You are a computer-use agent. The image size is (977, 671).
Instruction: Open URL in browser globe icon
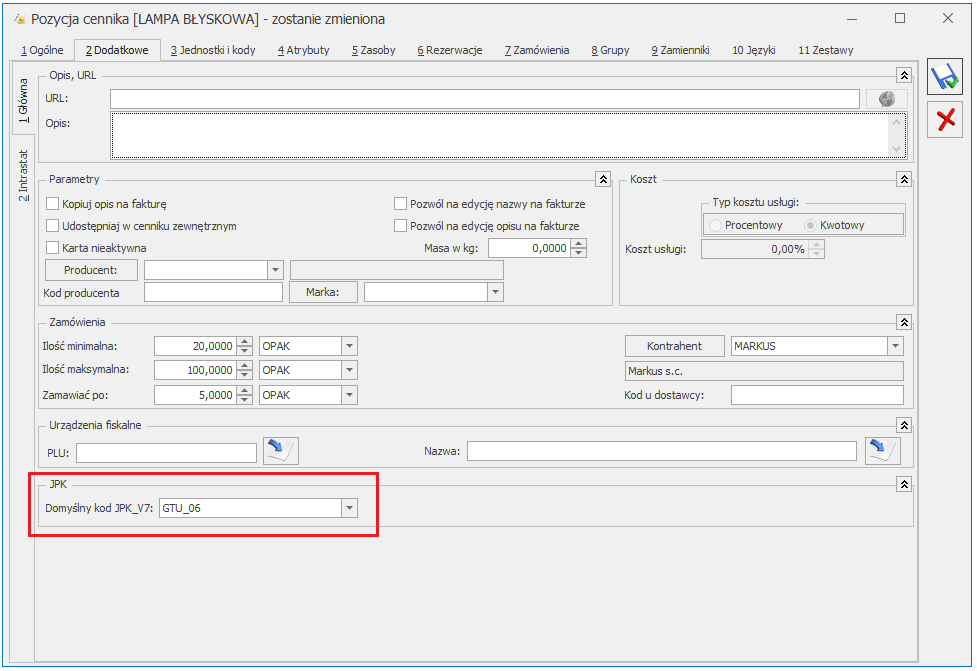pyautogui.click(x=887, y=98)
